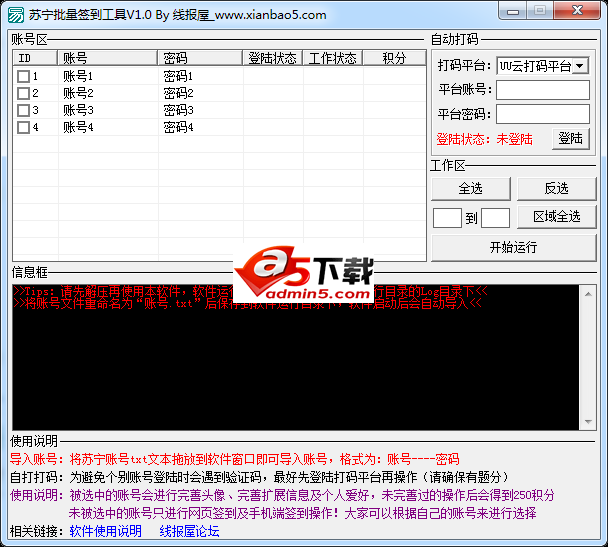The height and width of the screenshot is (547, 608).
Task: Click the ID column header
Action: pos(35,58)
